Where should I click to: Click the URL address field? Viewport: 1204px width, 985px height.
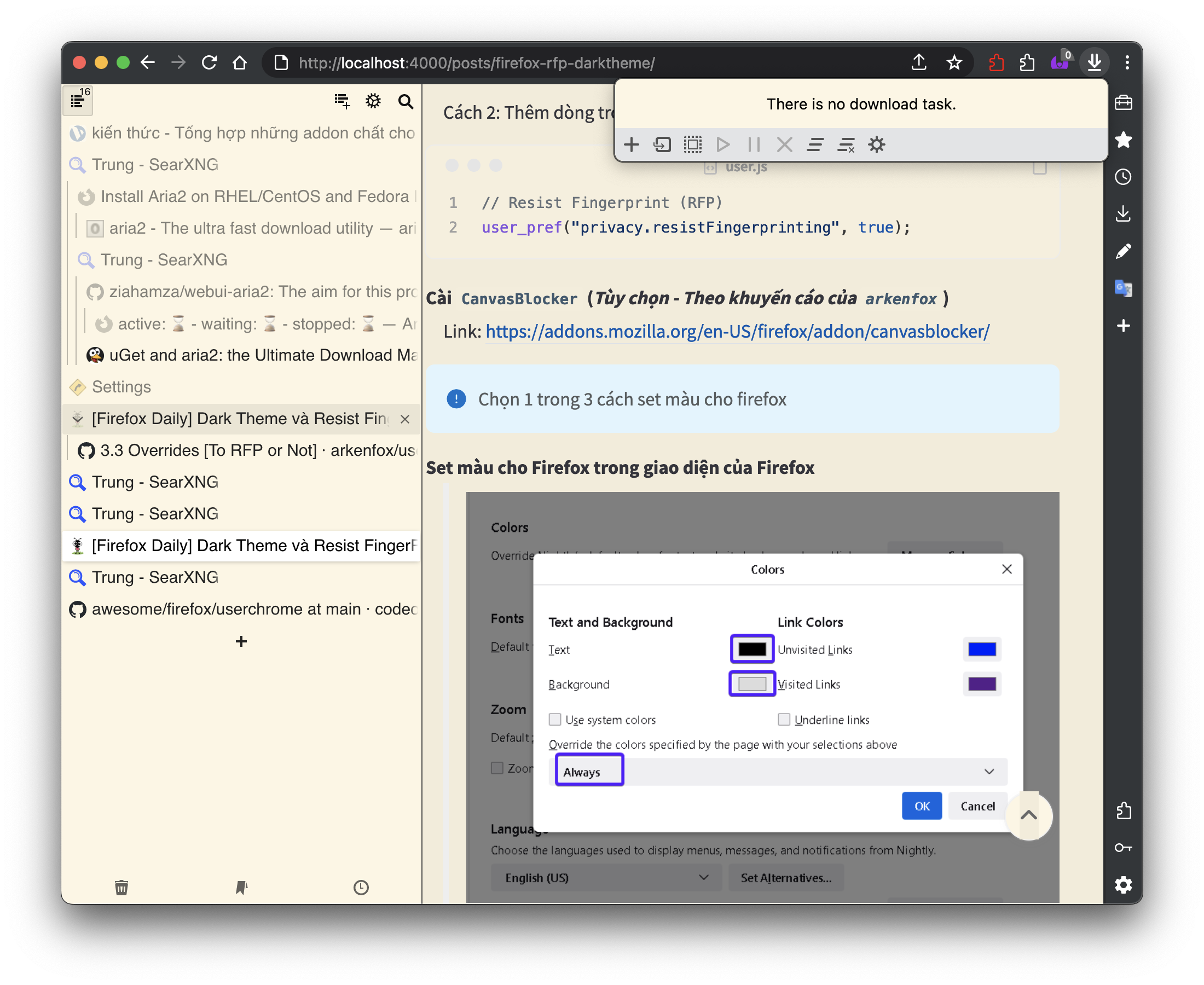pos(477,62)
